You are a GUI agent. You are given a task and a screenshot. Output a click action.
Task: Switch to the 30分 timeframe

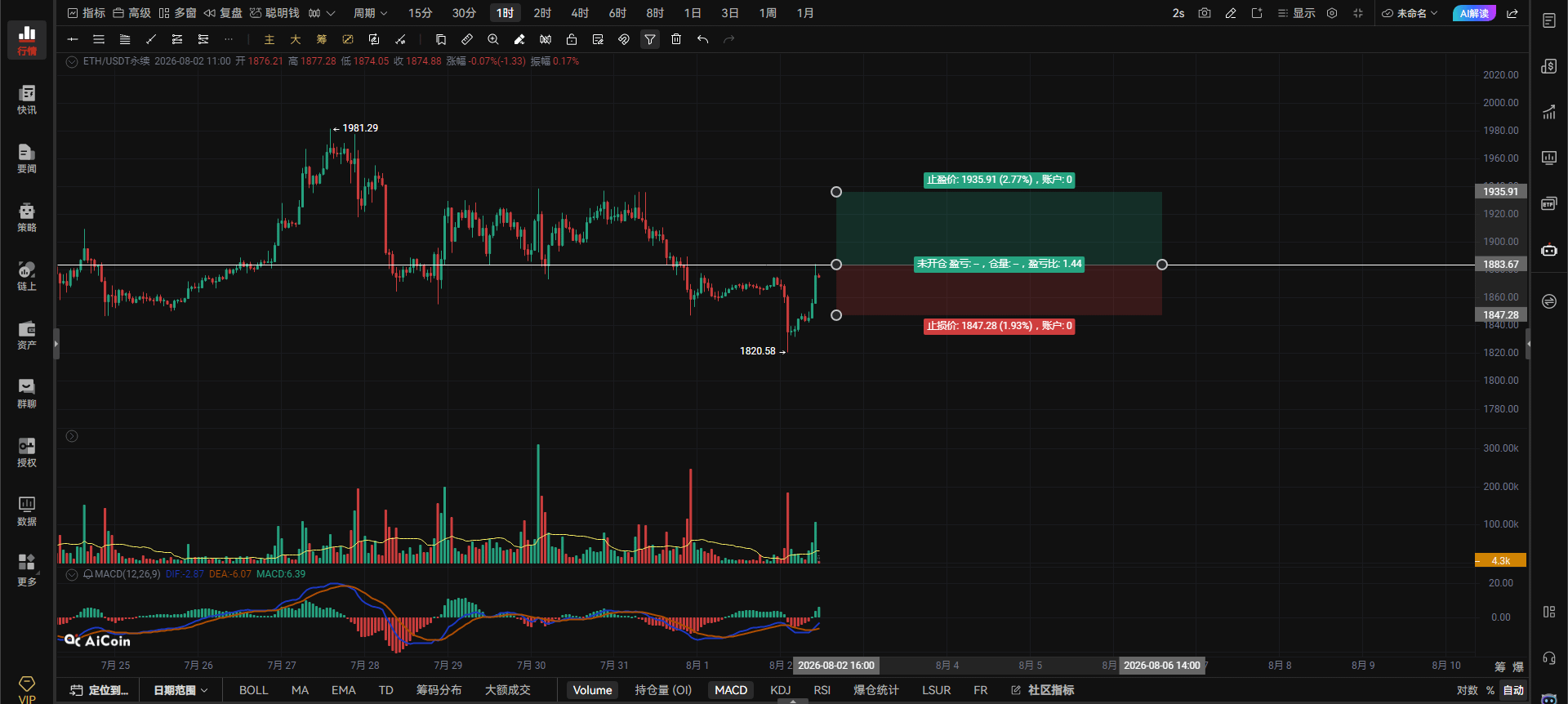pyautogui.click(x=464, y=13)
